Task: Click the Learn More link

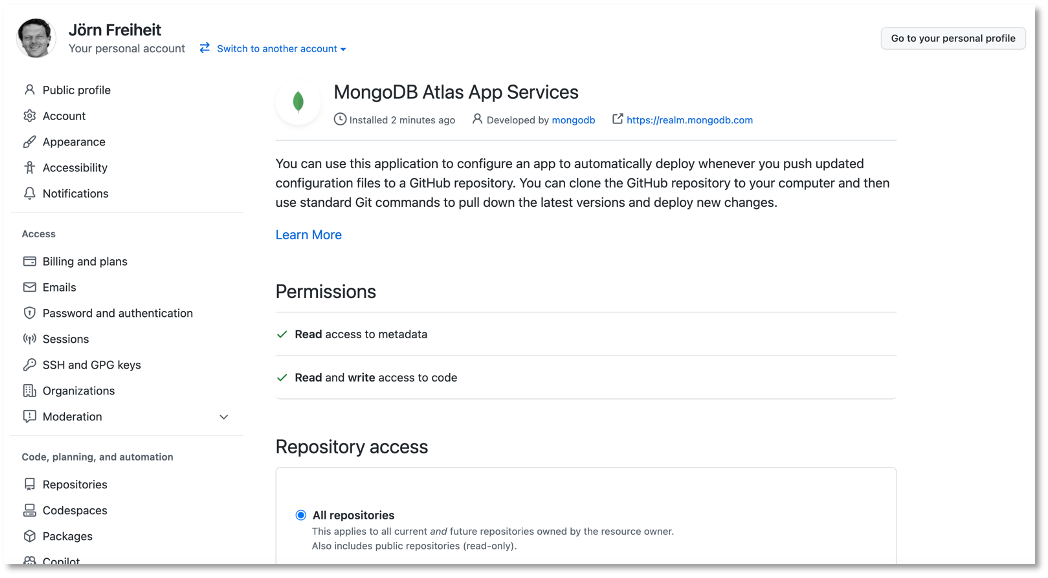Action: [308, 235]
